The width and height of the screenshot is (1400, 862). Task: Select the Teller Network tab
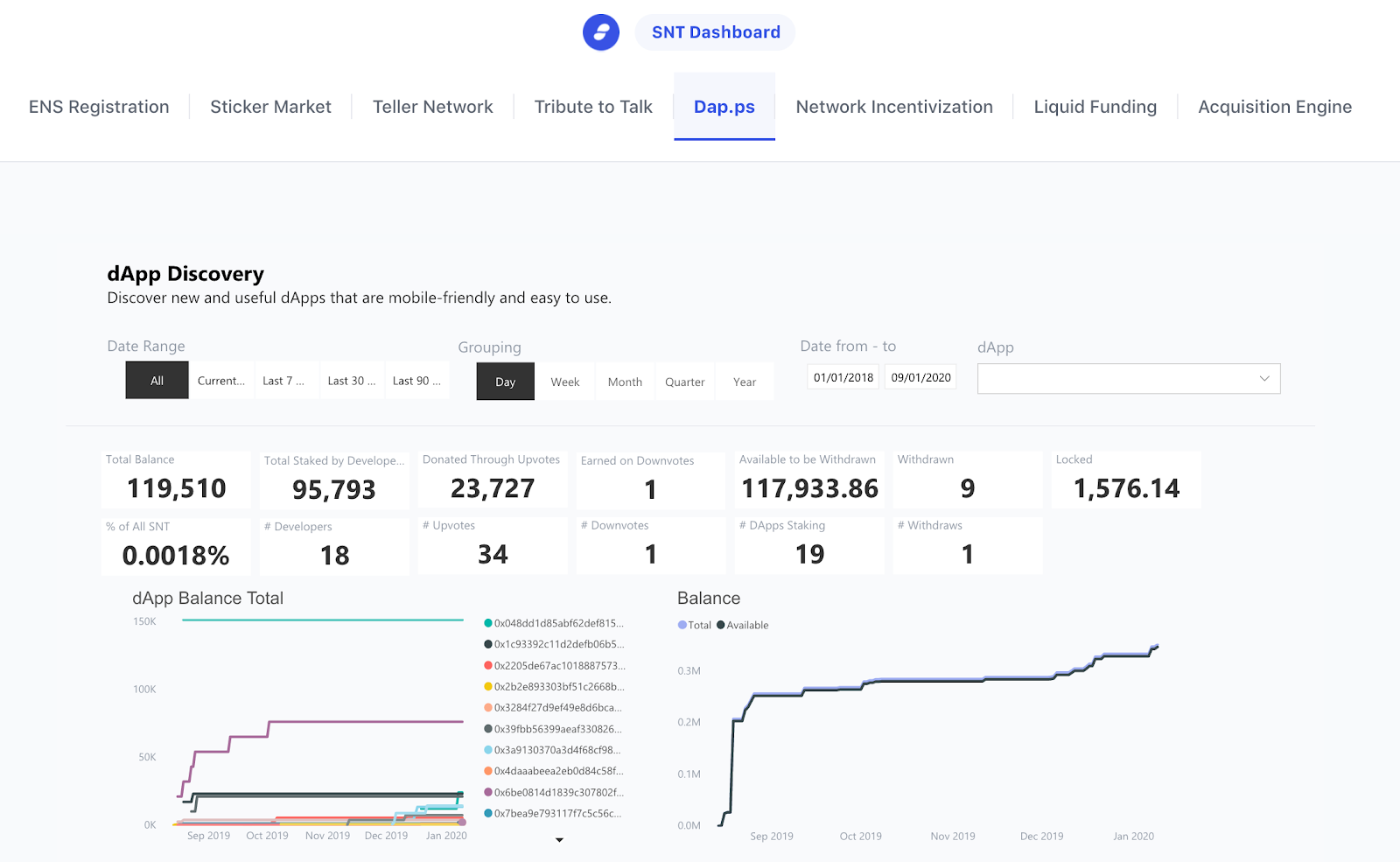(x=432, y=106)
